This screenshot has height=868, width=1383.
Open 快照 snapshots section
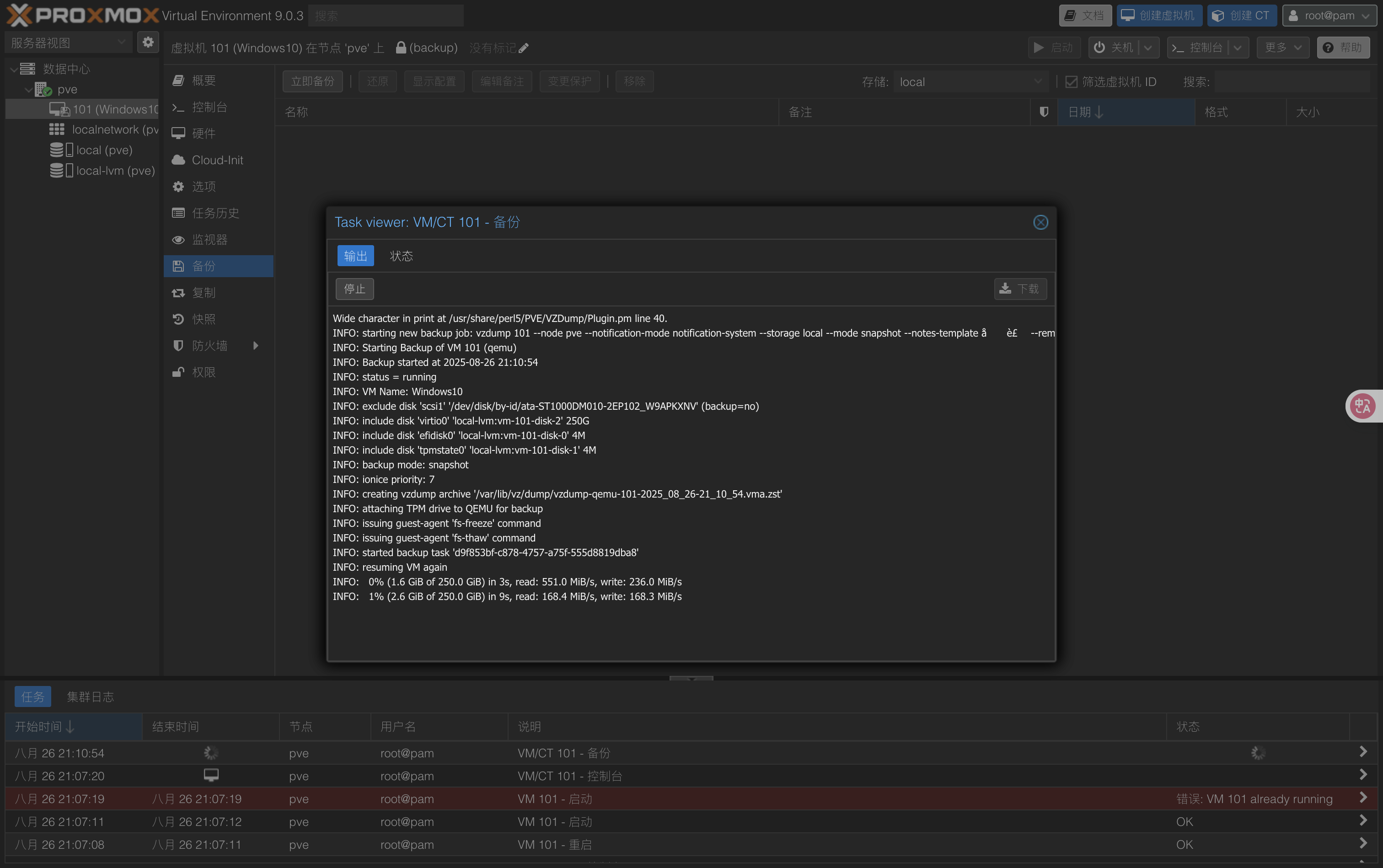(x=218, y=319)
